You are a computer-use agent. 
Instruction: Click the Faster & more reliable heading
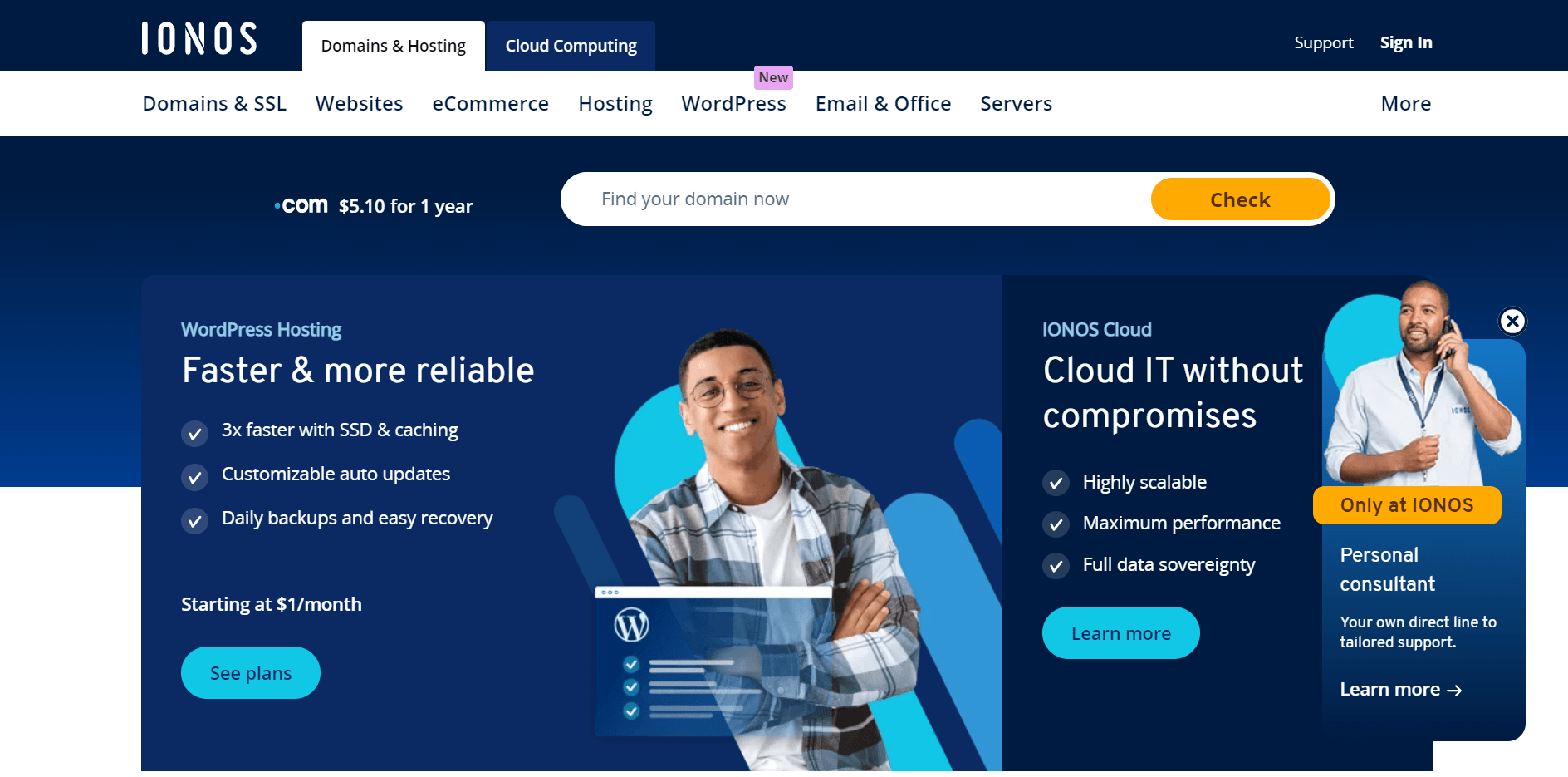(358, 371)
